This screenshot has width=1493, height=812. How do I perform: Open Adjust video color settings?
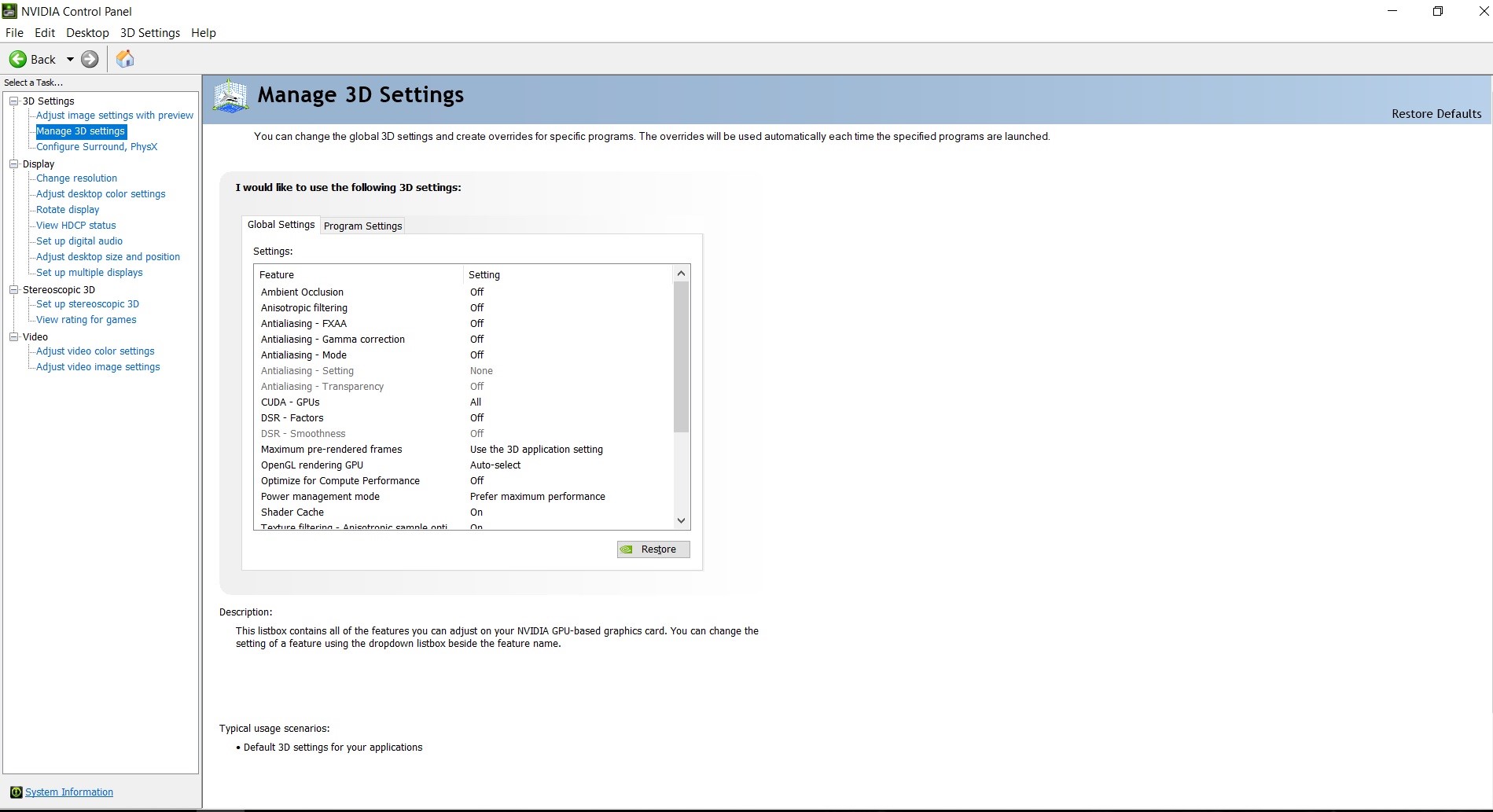pos(95,351)
